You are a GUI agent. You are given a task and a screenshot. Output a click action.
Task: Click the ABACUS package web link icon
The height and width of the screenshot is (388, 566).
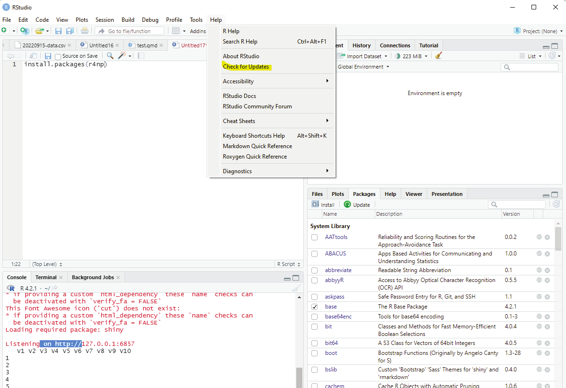(539, 254)
